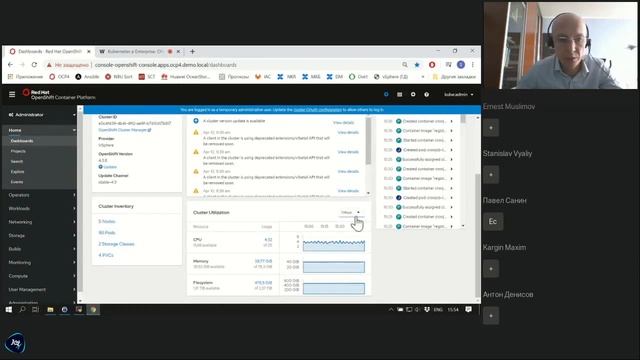Open the 4 PVCs inventory link
Image resolution: width=640 pixels, height=360 pixels.
pyautogui.click(x=106, y=255)
